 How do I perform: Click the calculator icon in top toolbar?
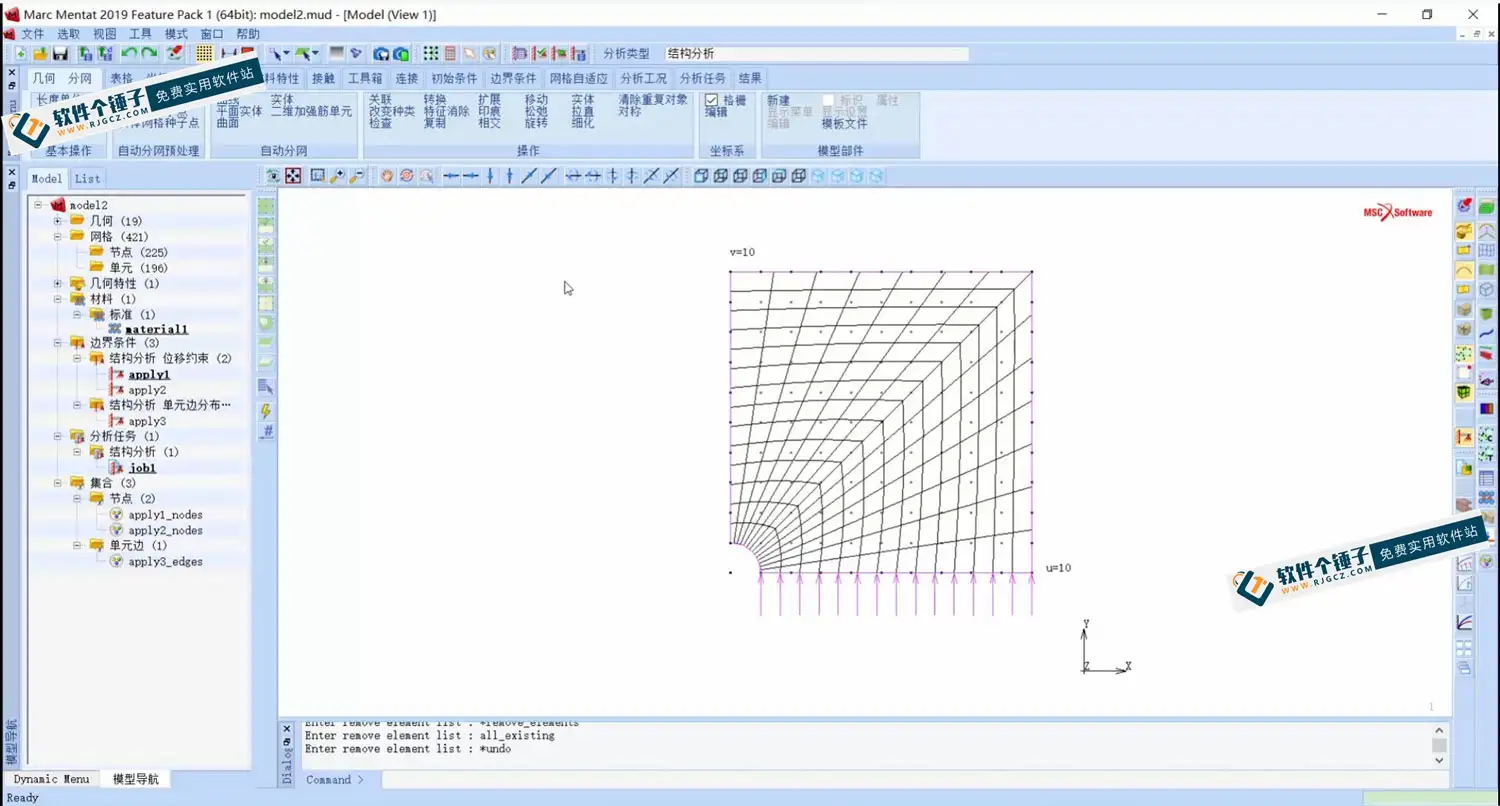(x=450, y=54)
